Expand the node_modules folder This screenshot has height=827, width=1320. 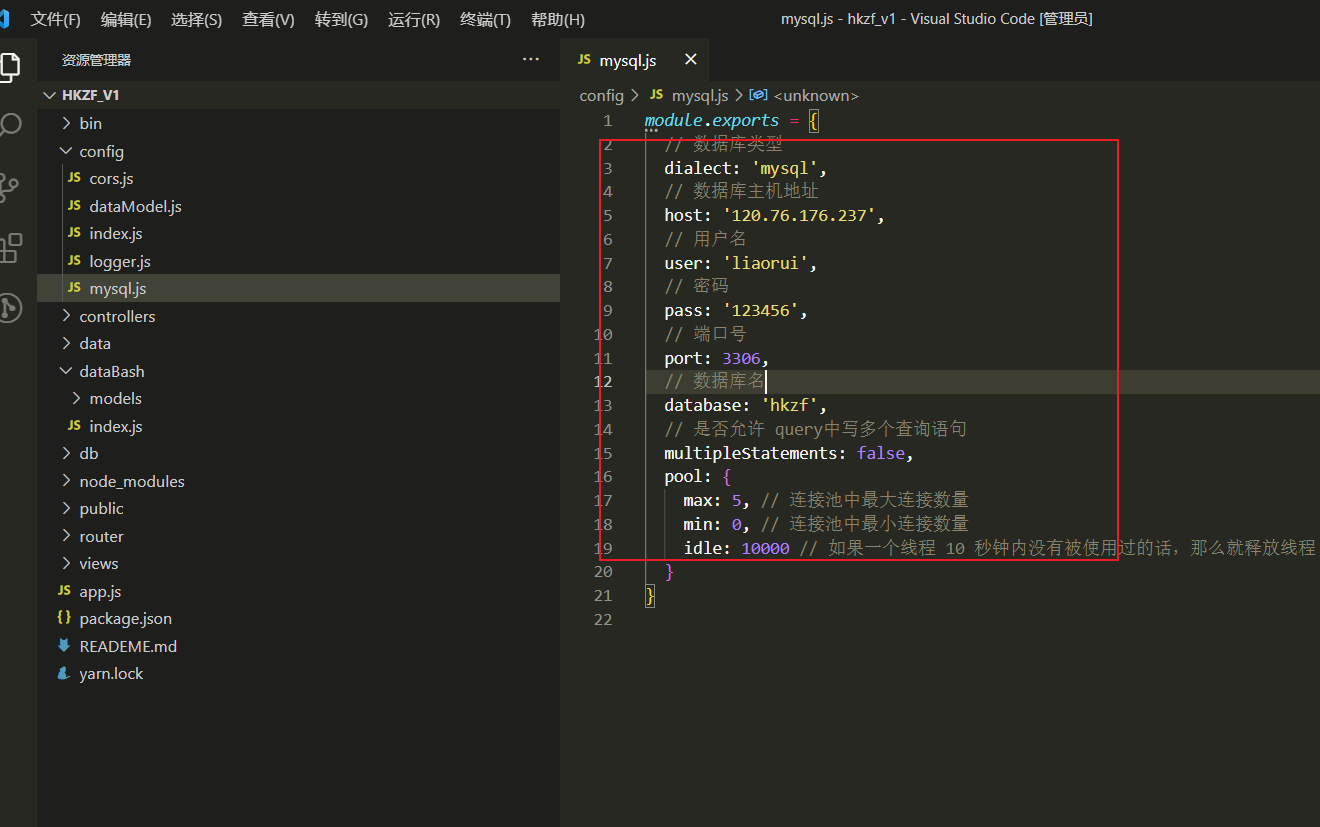tap(66, 481)
